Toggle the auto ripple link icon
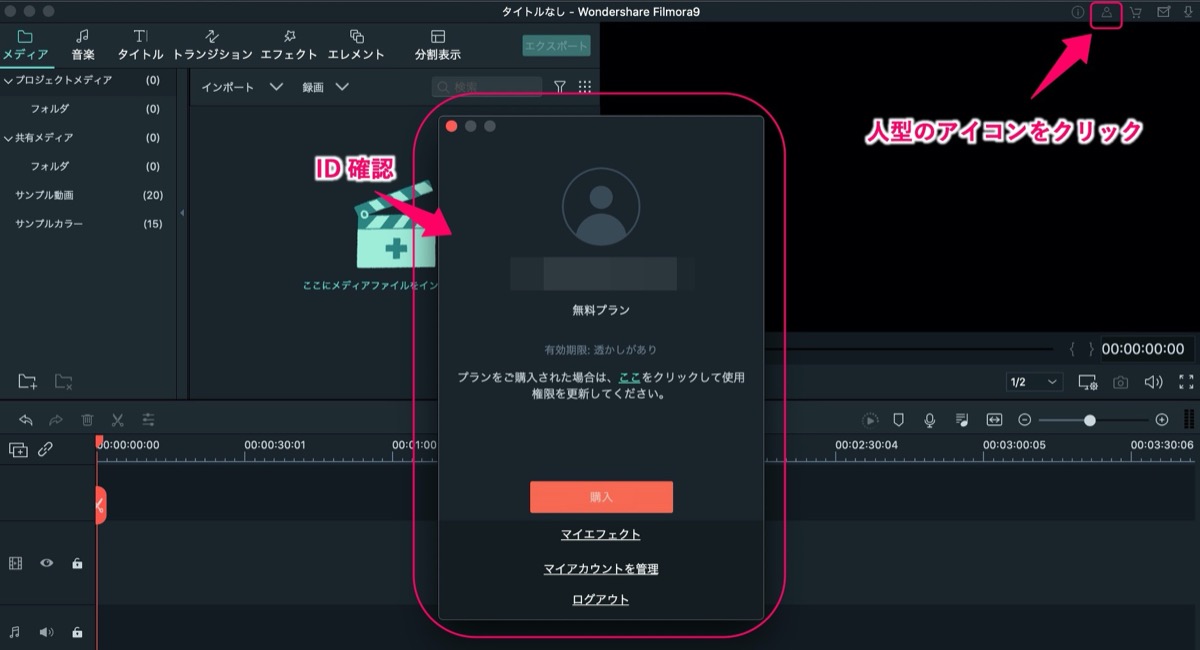The image size is (1200, 650). click(x=45, y=450)
